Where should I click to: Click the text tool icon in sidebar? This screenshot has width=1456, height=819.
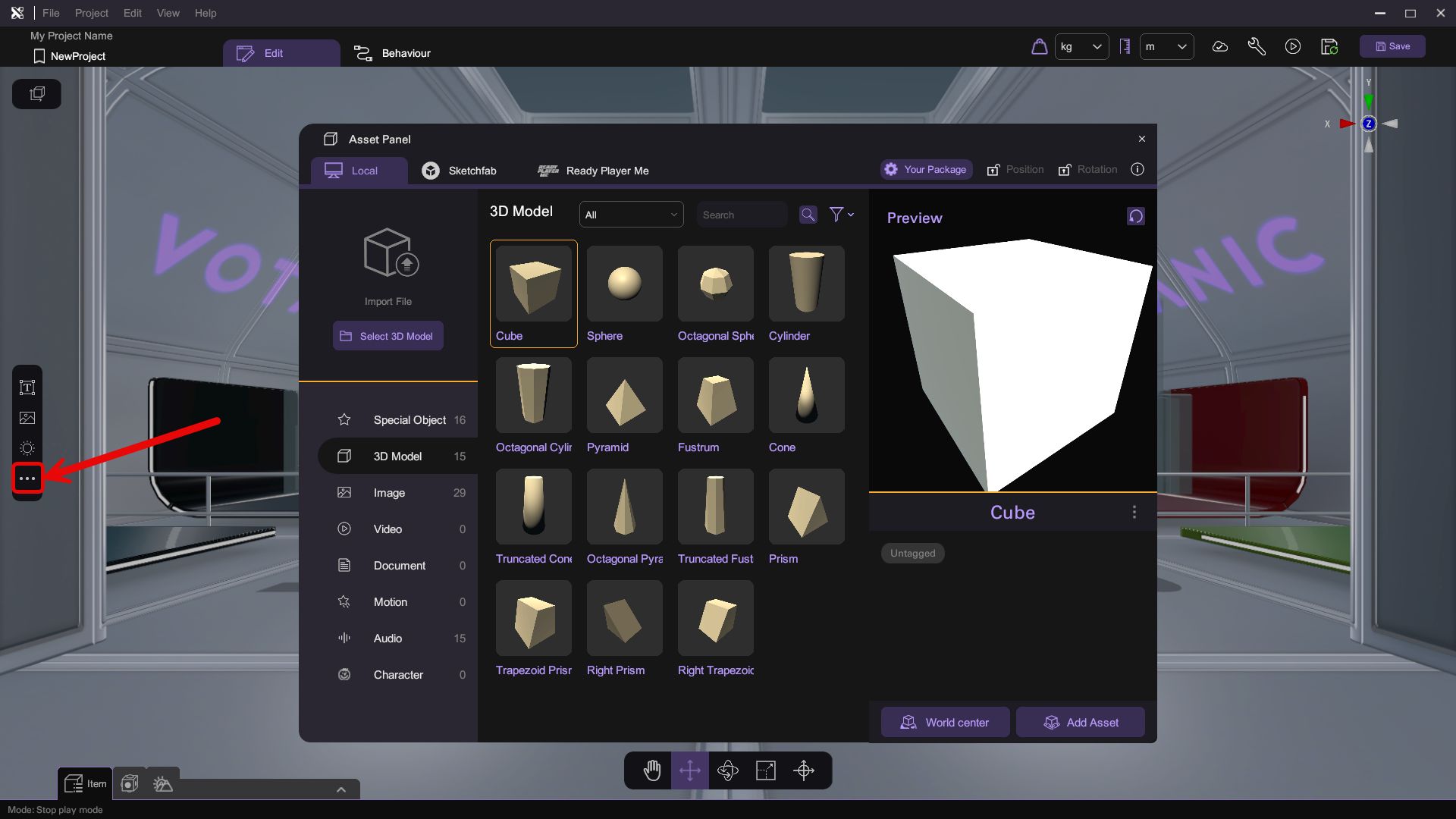click(27, 388)
